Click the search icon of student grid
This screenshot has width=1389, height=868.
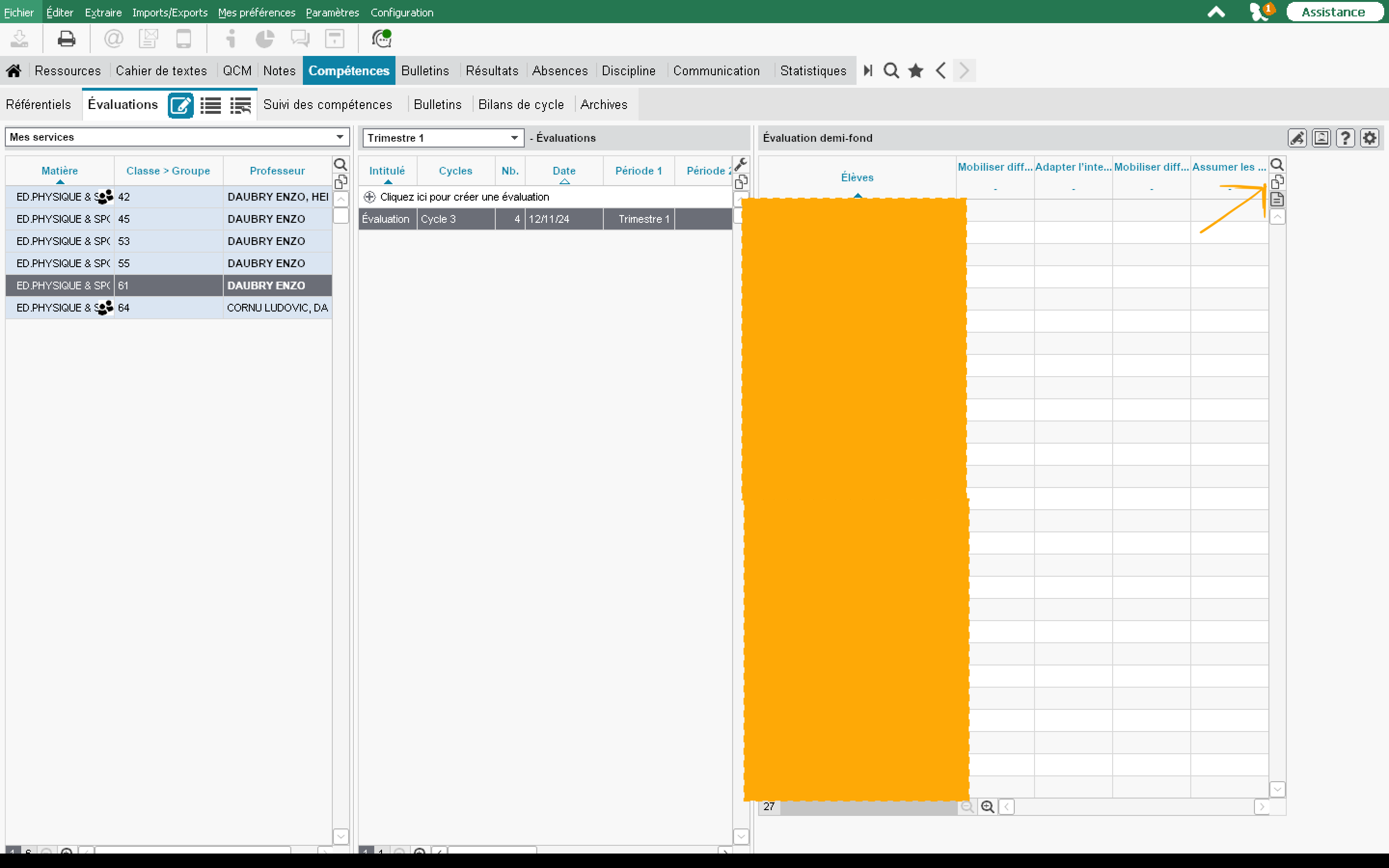[x=1277, y=165]
